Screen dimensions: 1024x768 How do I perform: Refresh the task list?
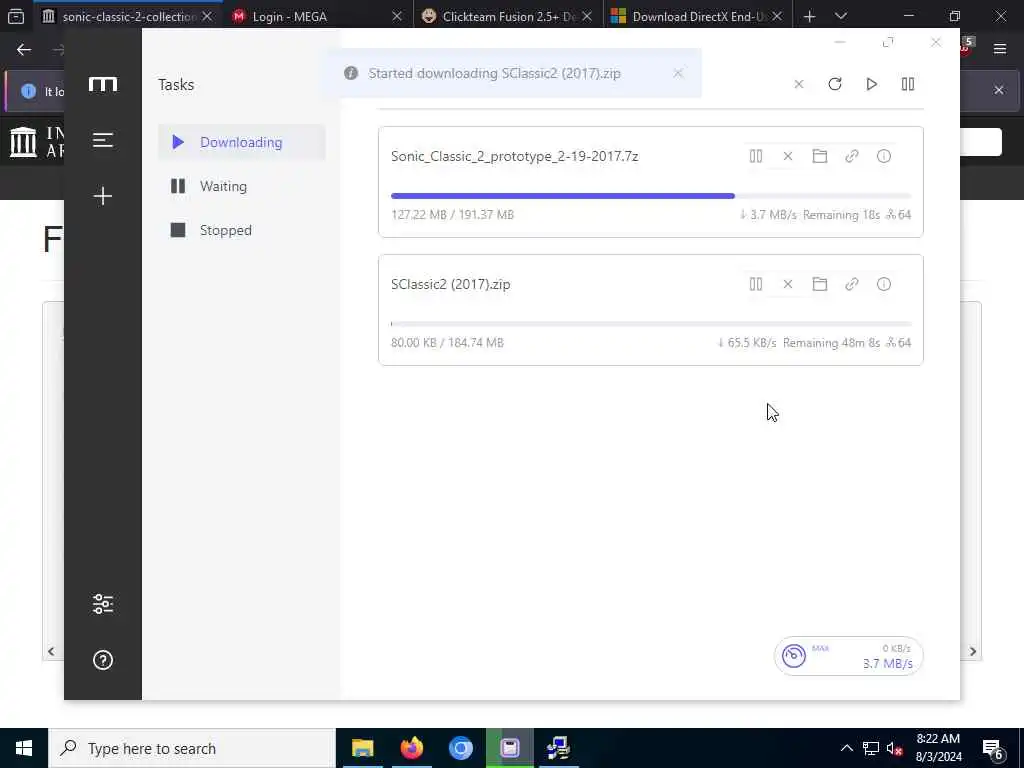coord(835,84)
